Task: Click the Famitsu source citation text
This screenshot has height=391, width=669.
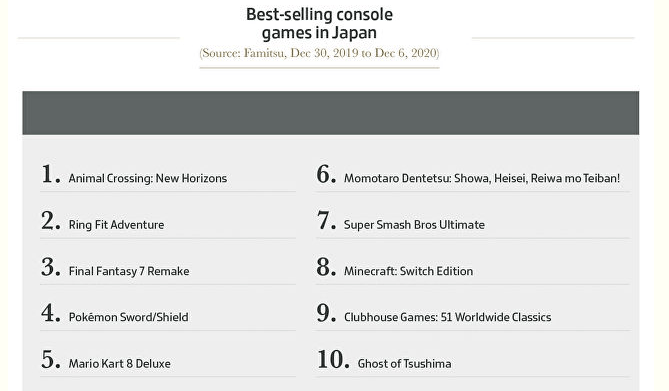Action: click(319, 53)
